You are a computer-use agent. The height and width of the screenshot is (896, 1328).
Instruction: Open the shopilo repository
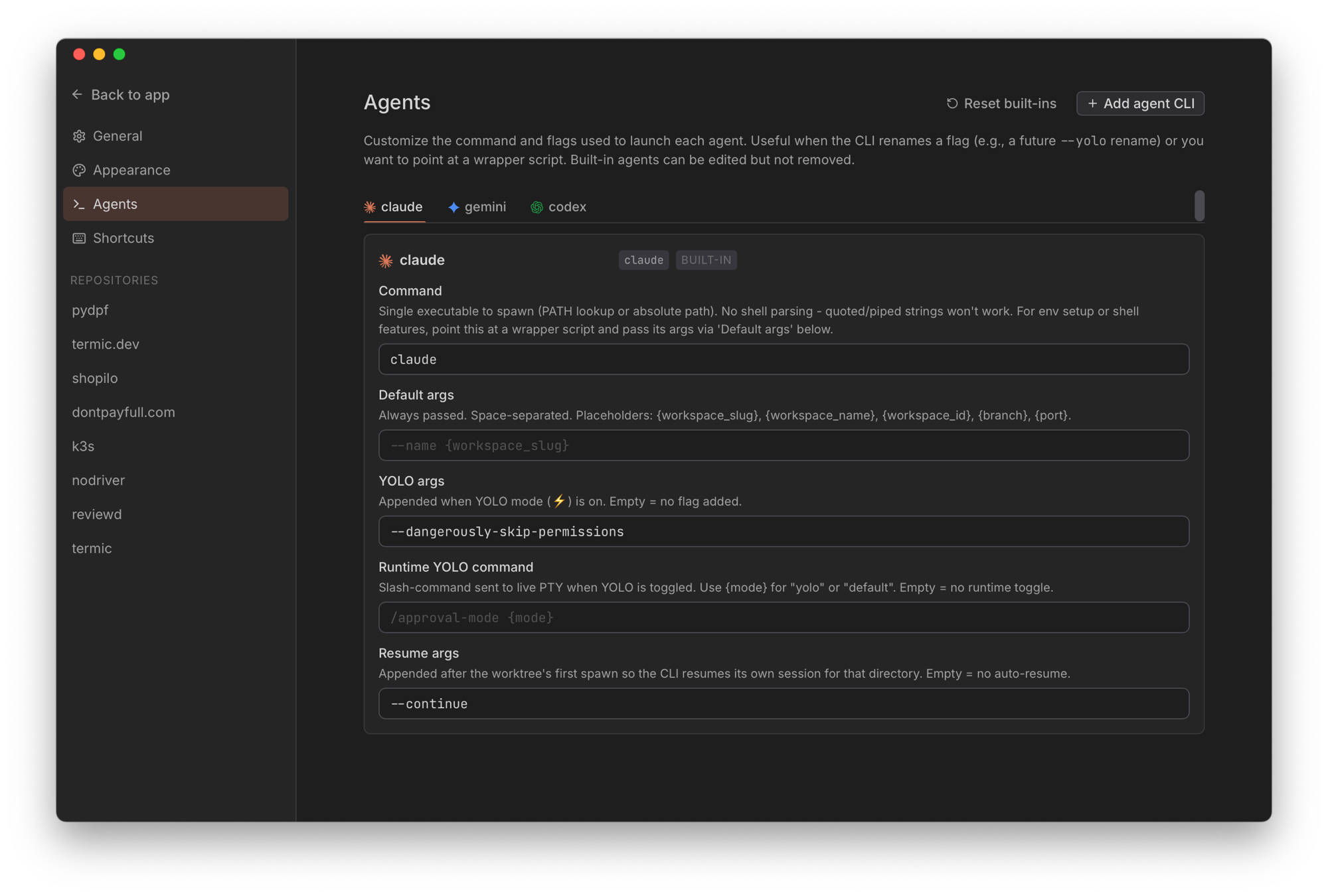point(95,378)
